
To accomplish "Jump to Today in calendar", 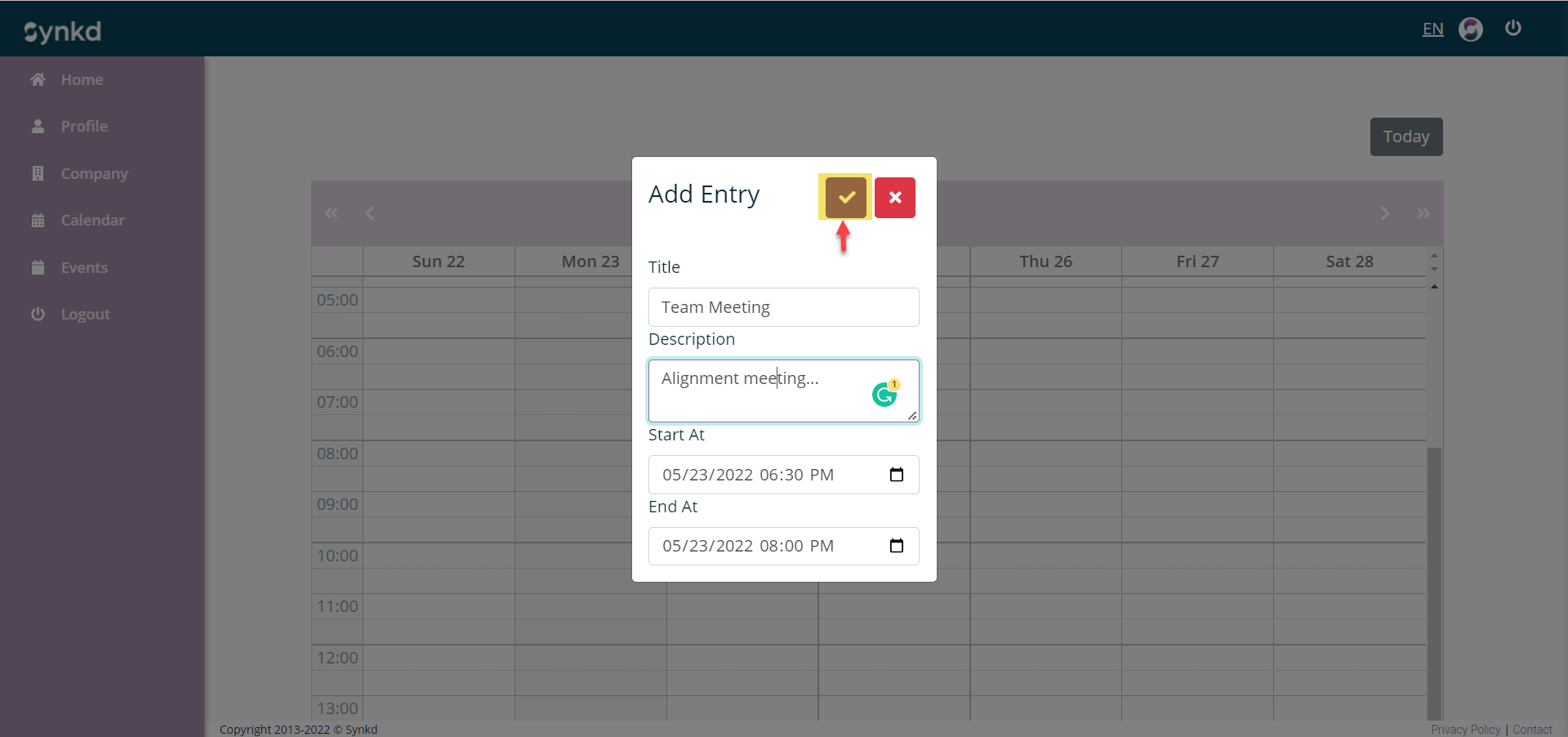I will point(1405,136).
